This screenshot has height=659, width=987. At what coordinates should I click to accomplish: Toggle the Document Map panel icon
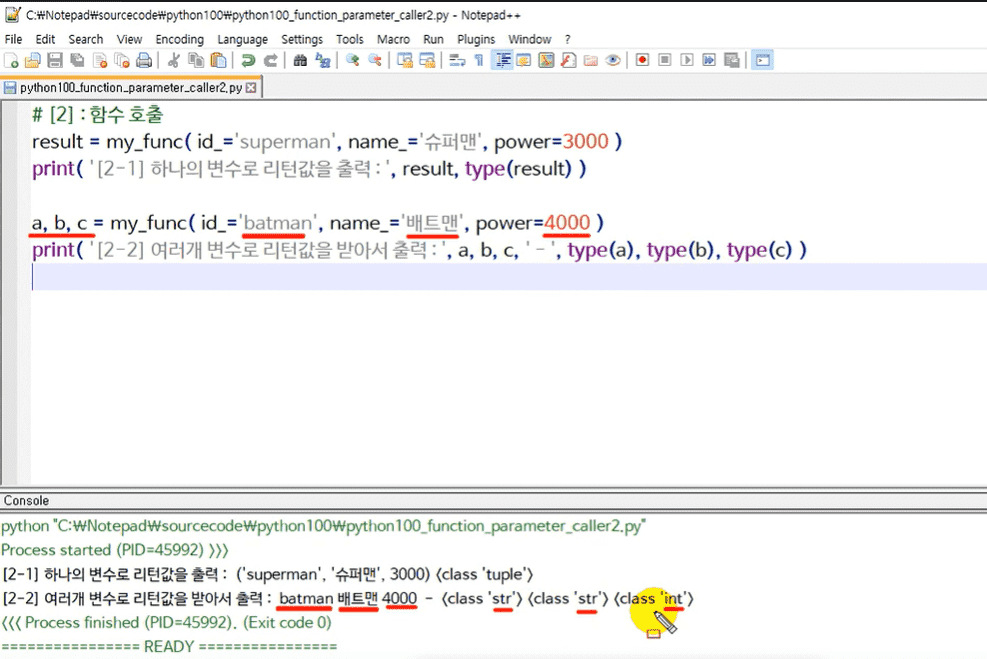click(546, 60)
